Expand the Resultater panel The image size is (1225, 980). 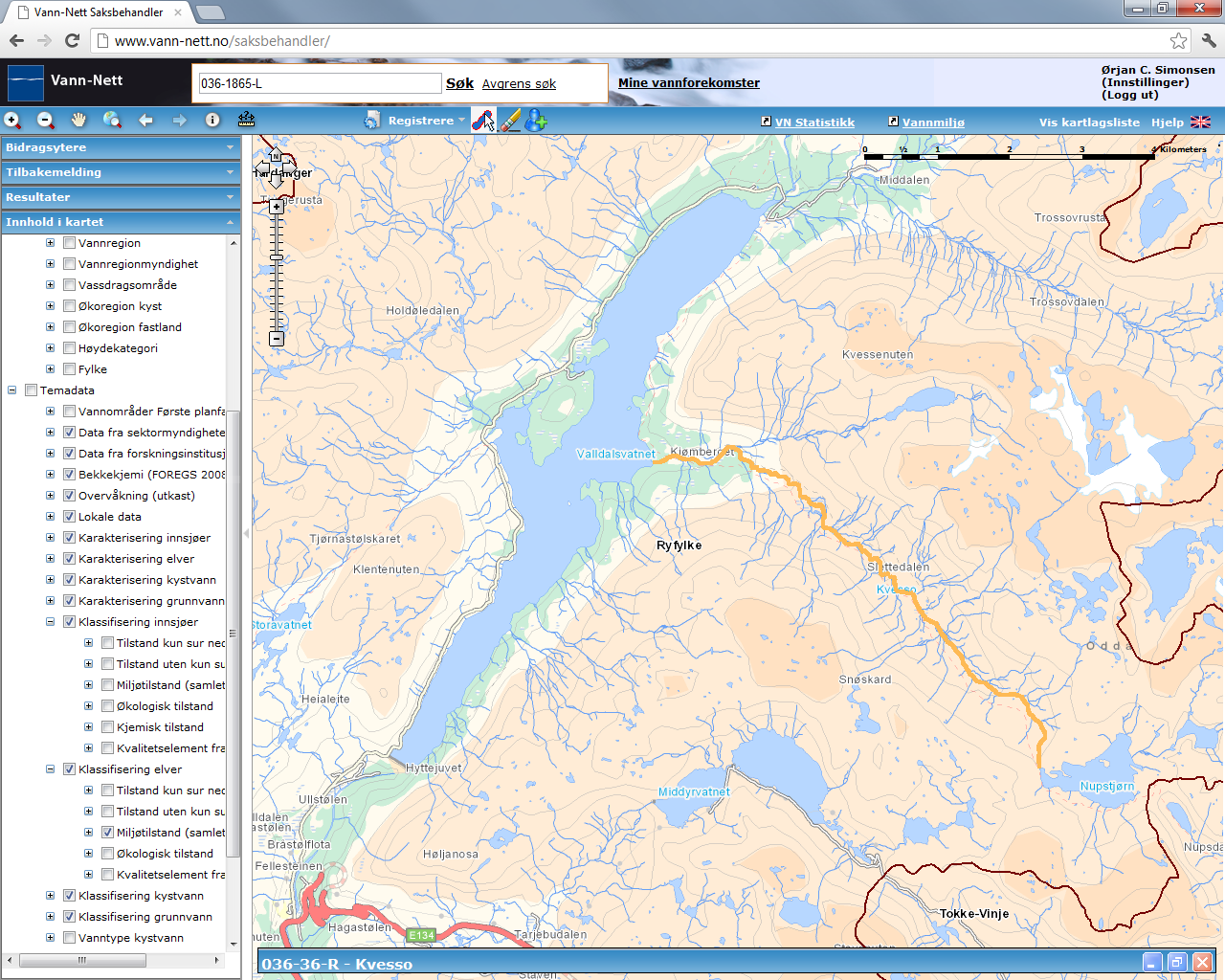[121, 197]
